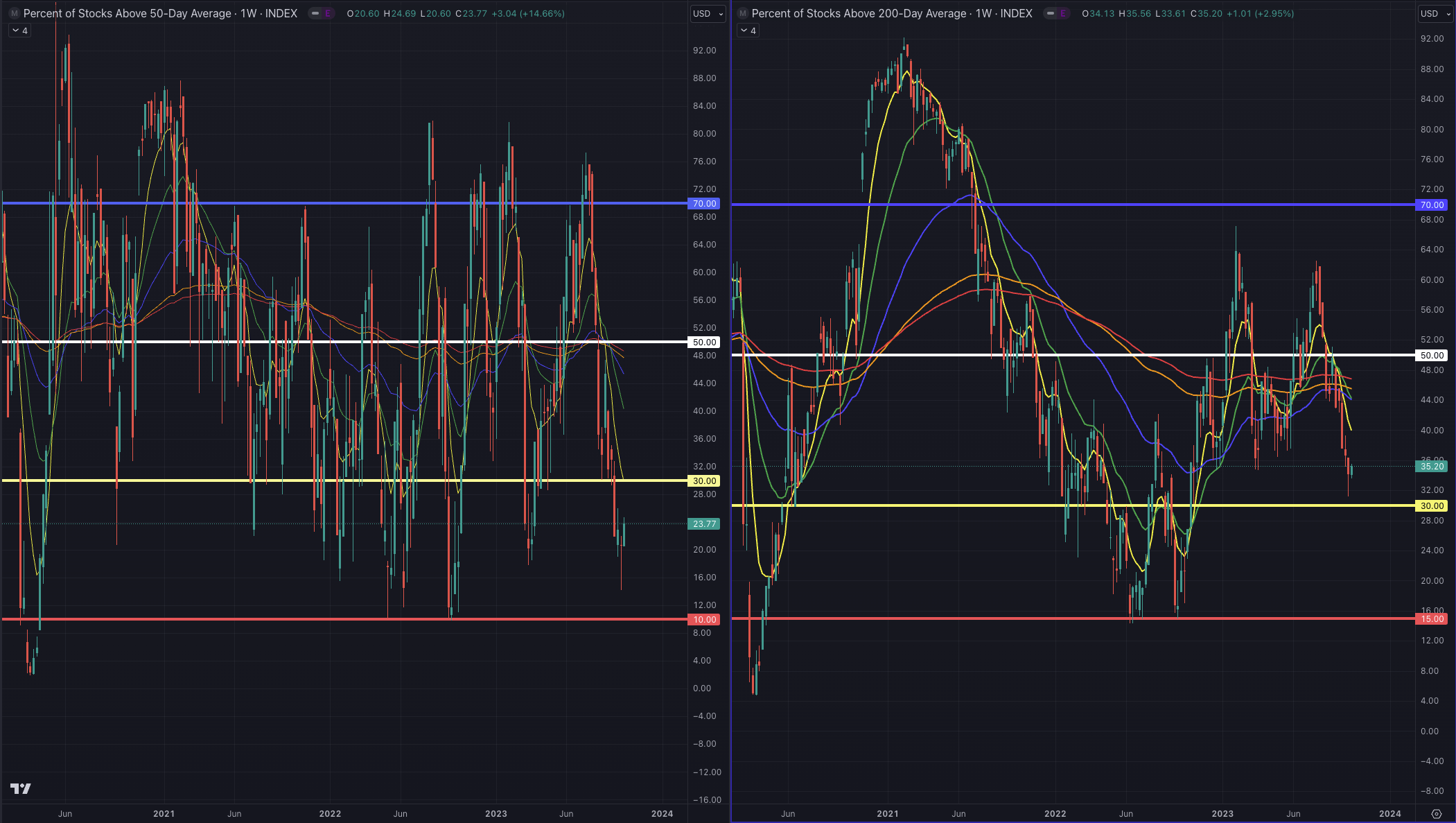The width and height of the screenshot is (1456, 823).
Task: Click the blue 70.00 horizontal line label
Action: coord(705,203)
